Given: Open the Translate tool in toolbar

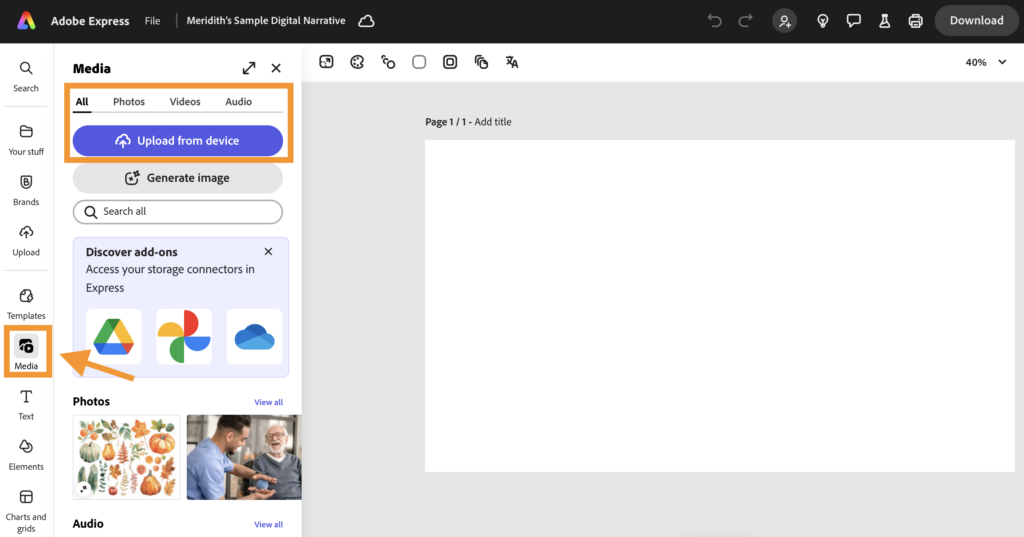Looking at the screenshot, I should click(512, 62).
